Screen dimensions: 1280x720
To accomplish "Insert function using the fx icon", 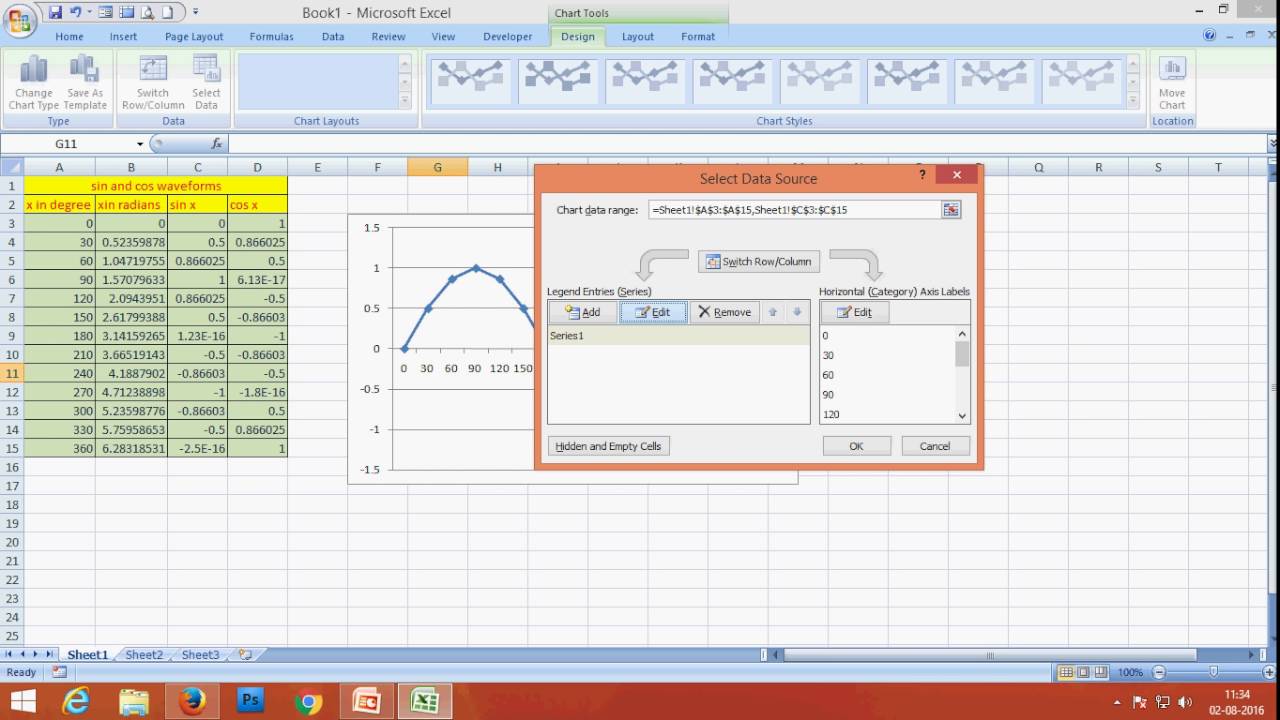I will (217, 144).
